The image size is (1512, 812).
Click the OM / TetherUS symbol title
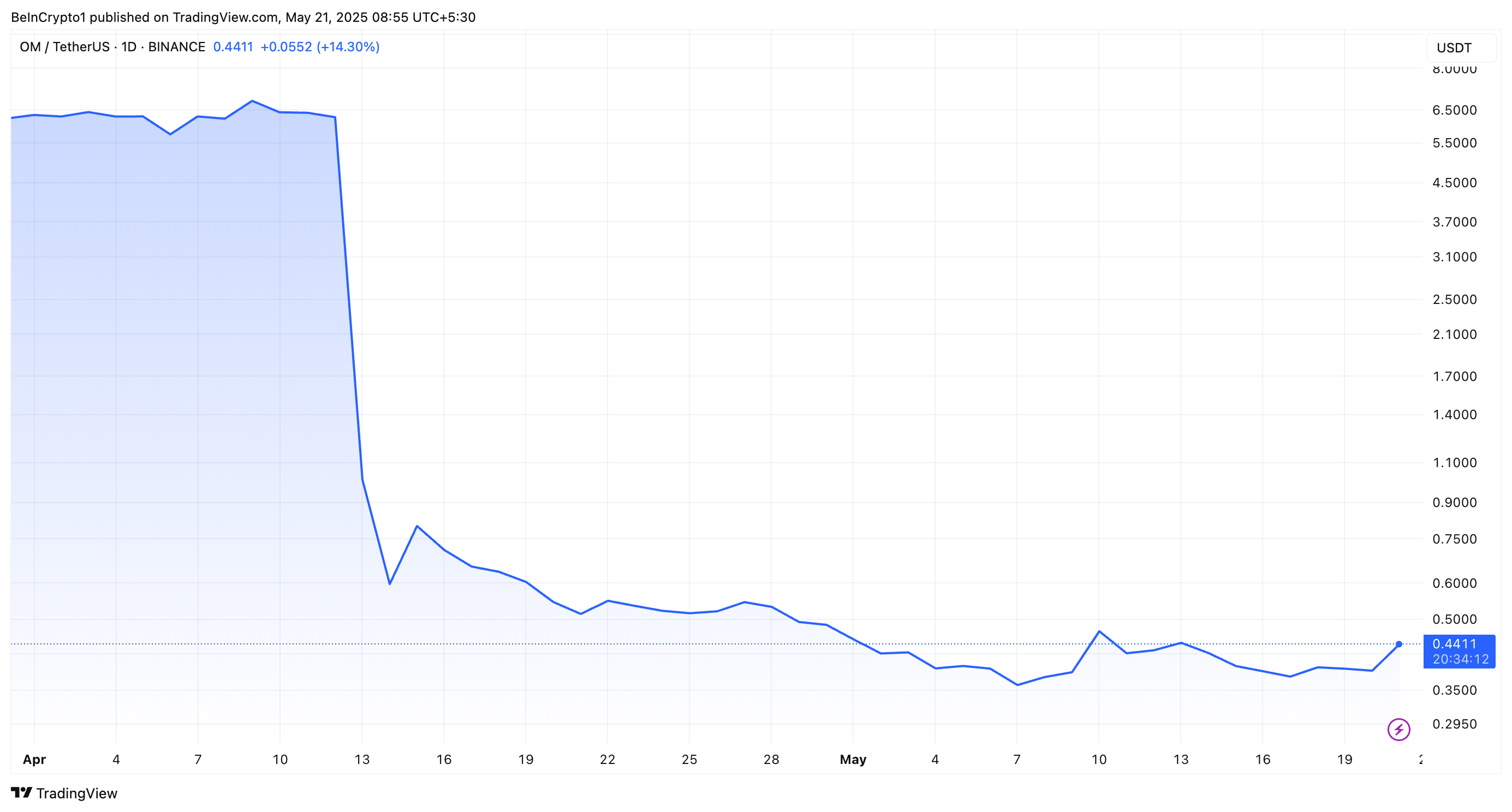[x=64, y=47]
